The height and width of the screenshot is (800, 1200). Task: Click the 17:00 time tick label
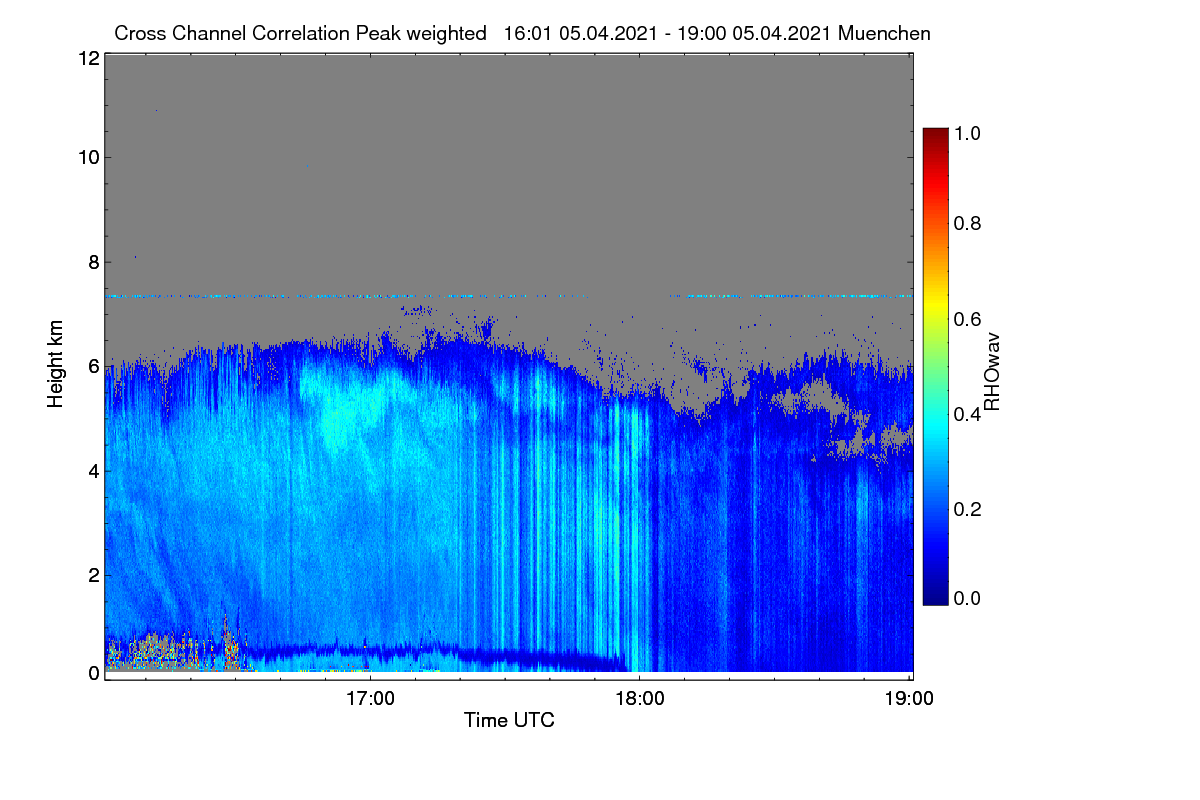point(370,698)
